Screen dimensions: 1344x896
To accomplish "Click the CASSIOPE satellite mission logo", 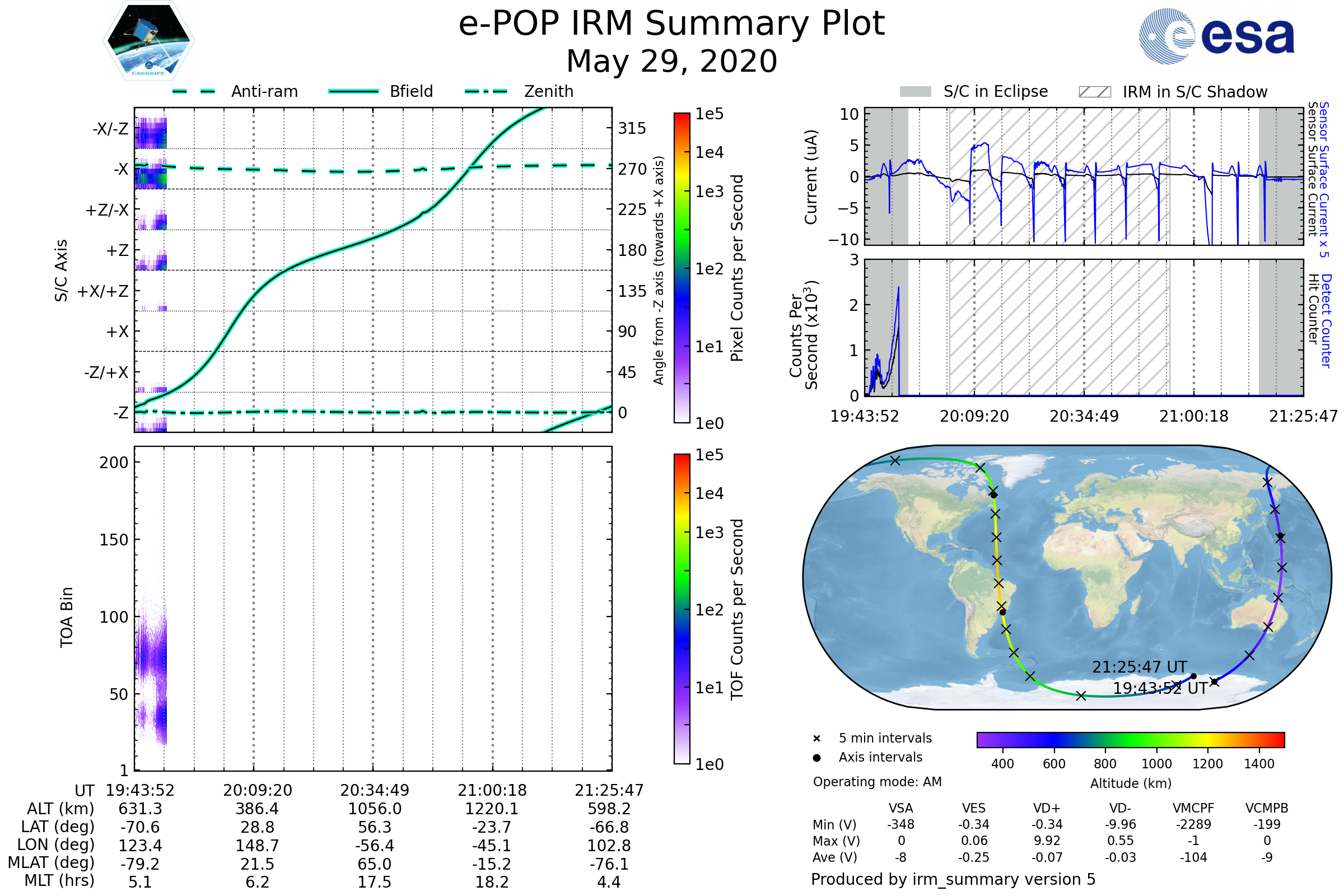I will tap(148, 41).
